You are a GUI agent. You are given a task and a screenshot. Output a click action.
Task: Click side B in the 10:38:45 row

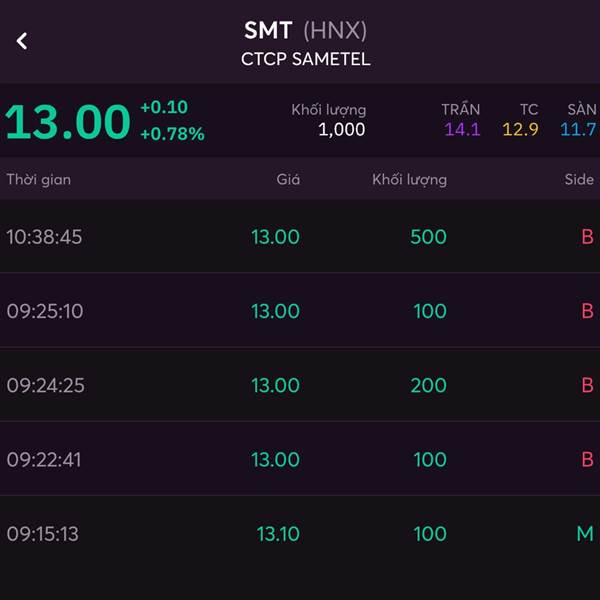(587, 237)
